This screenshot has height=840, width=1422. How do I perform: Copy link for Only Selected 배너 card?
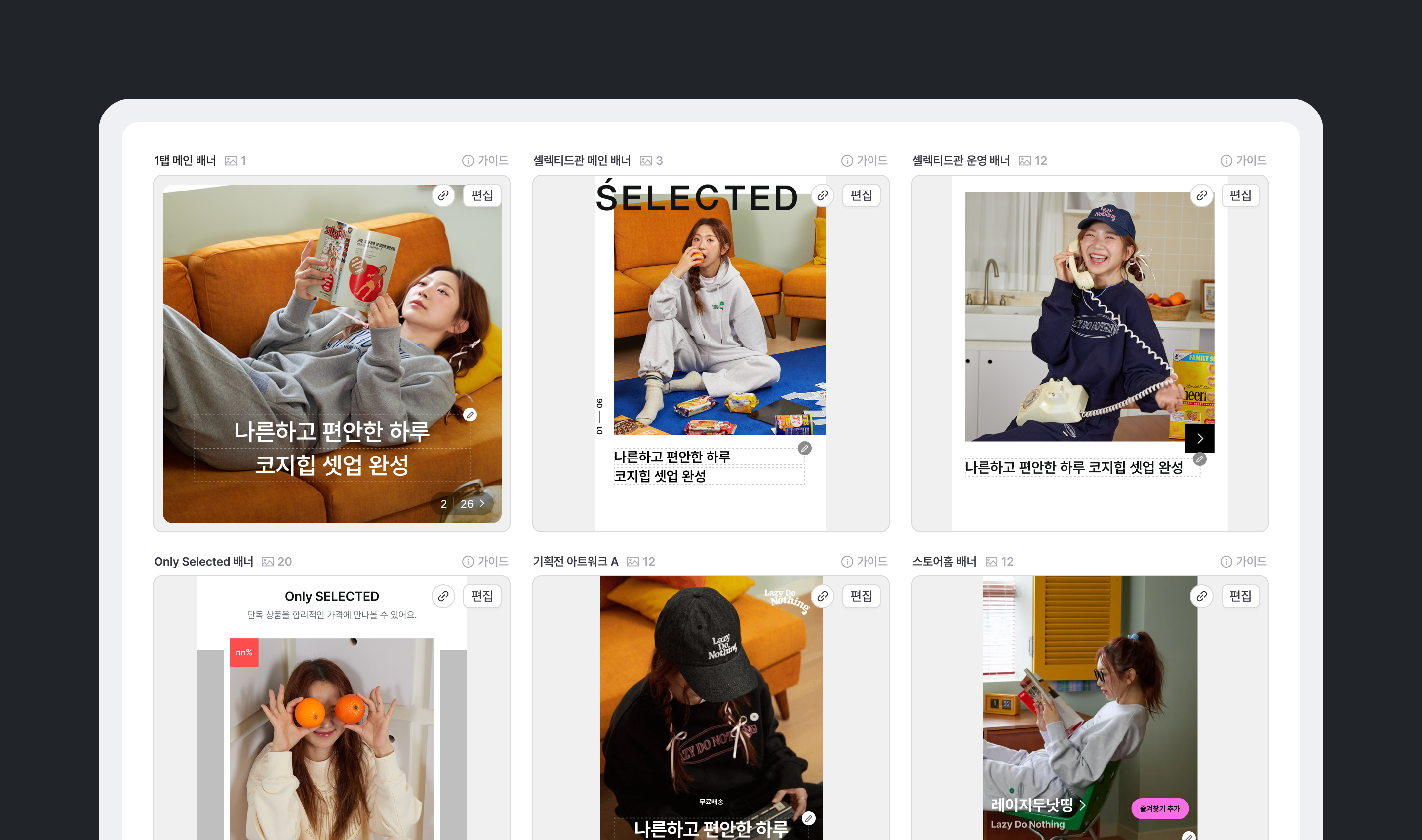tap(443, 596)
